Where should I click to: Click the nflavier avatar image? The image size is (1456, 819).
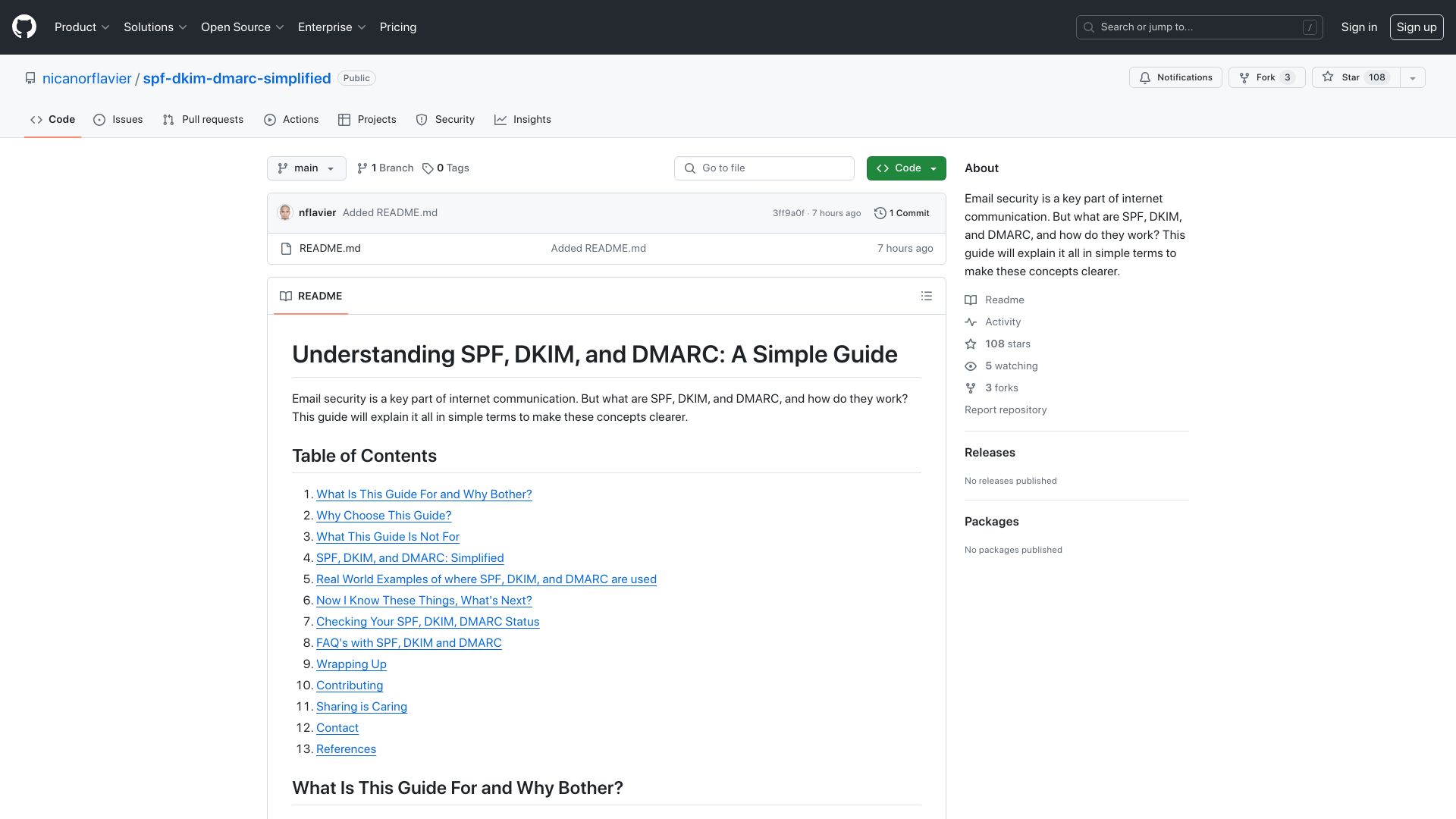coord(285,212)
